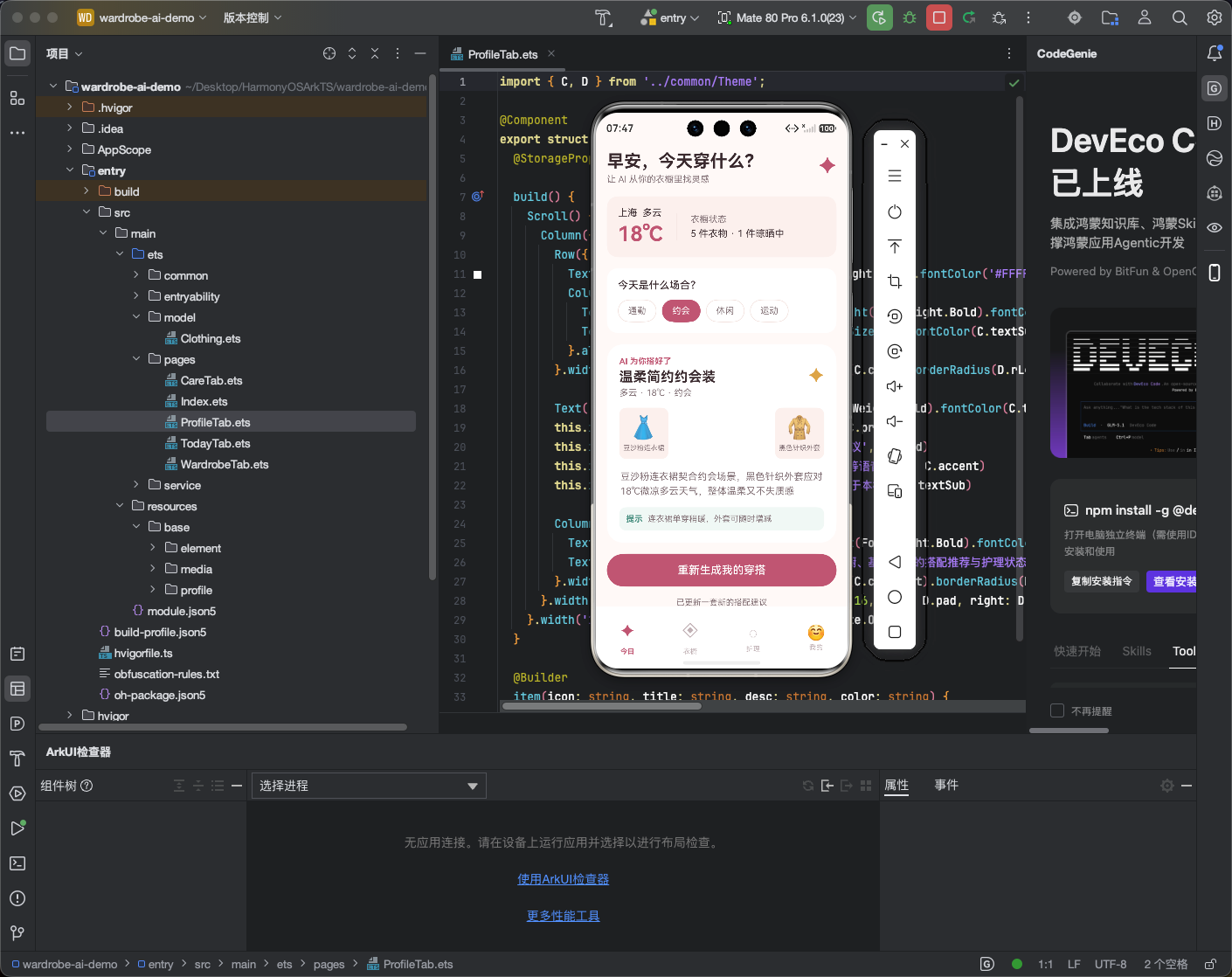Viewport: 1232px width, 977px height.
Task: Tap the 衣橱 tab in the emulator
Action: (x=690, y=639)
